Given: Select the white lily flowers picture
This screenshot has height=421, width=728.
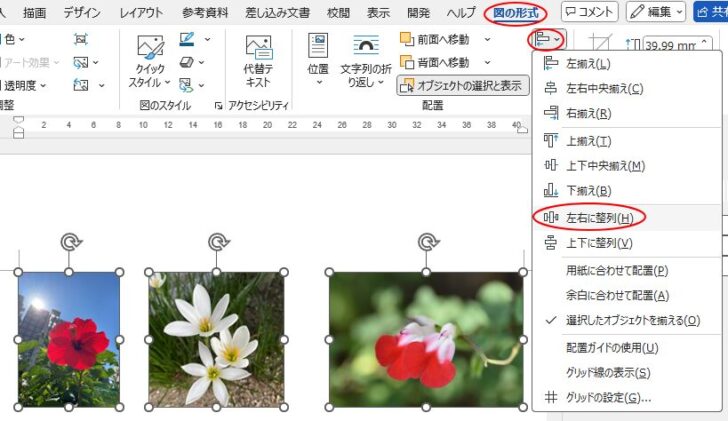Looking at the screenshot, I should point(216,339).
